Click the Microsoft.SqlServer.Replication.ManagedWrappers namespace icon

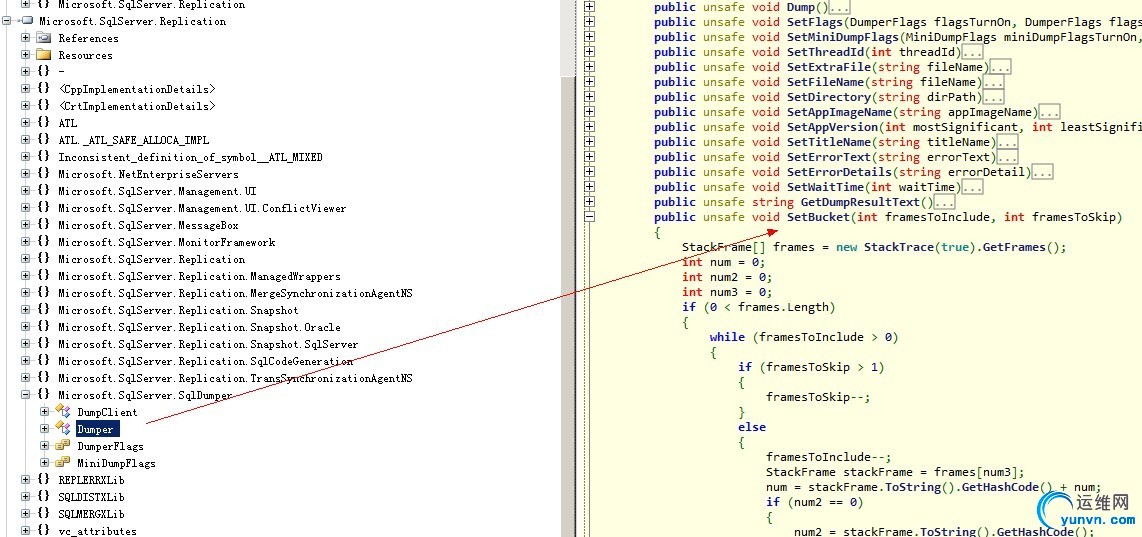pyautogui.click(x=44, y=276)
